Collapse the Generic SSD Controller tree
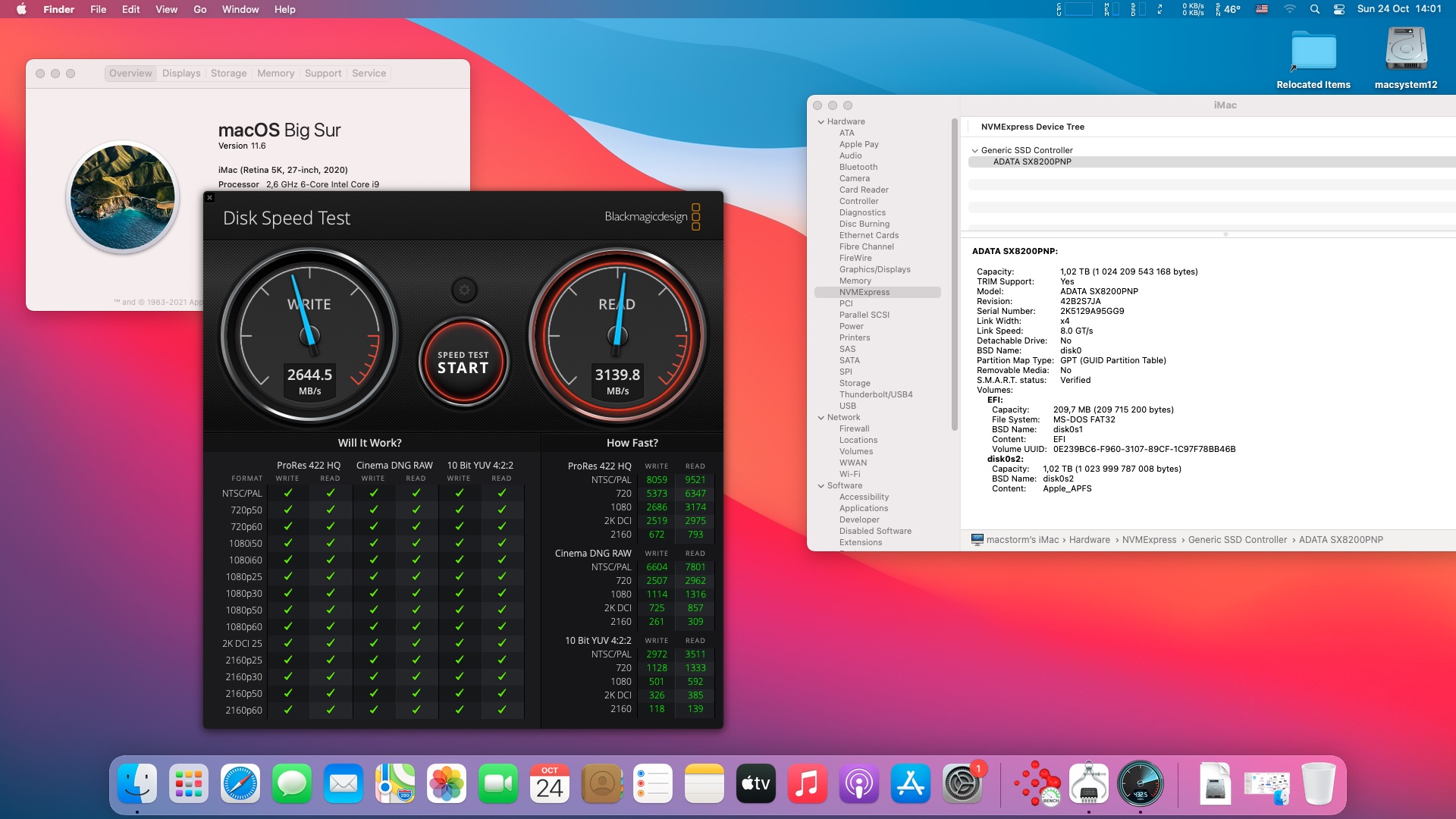 974,150
